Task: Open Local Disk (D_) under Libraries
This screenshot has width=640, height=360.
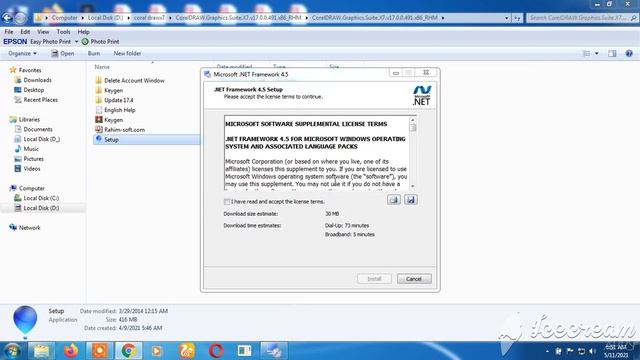Action: 41,139
